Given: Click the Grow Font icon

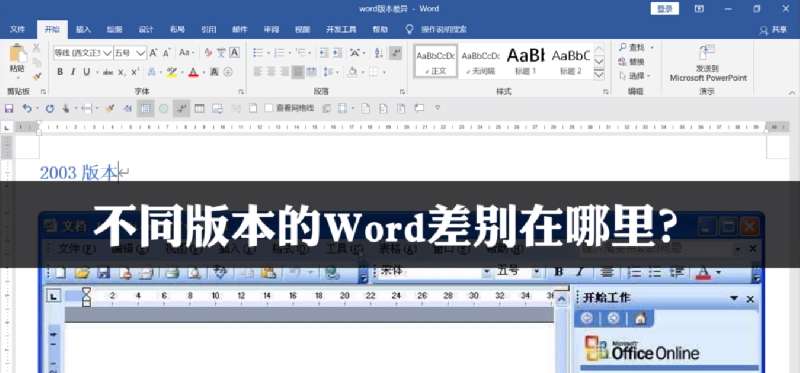Looking at the screenshot, I should [153, 53].
